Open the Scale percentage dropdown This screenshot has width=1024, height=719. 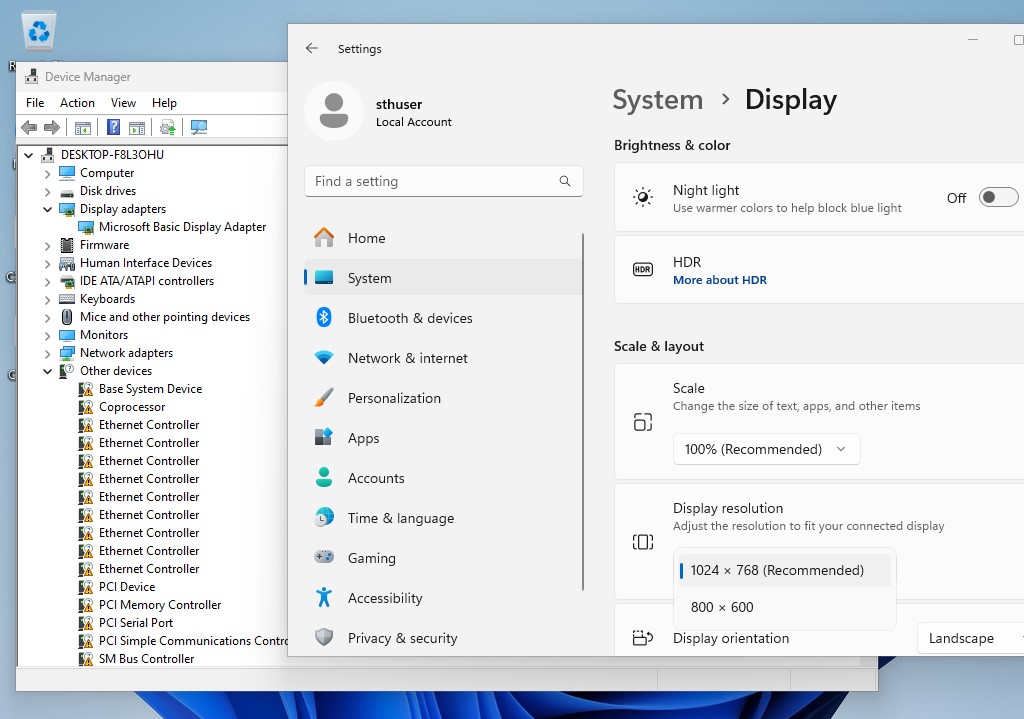click(x=765, y=449)
